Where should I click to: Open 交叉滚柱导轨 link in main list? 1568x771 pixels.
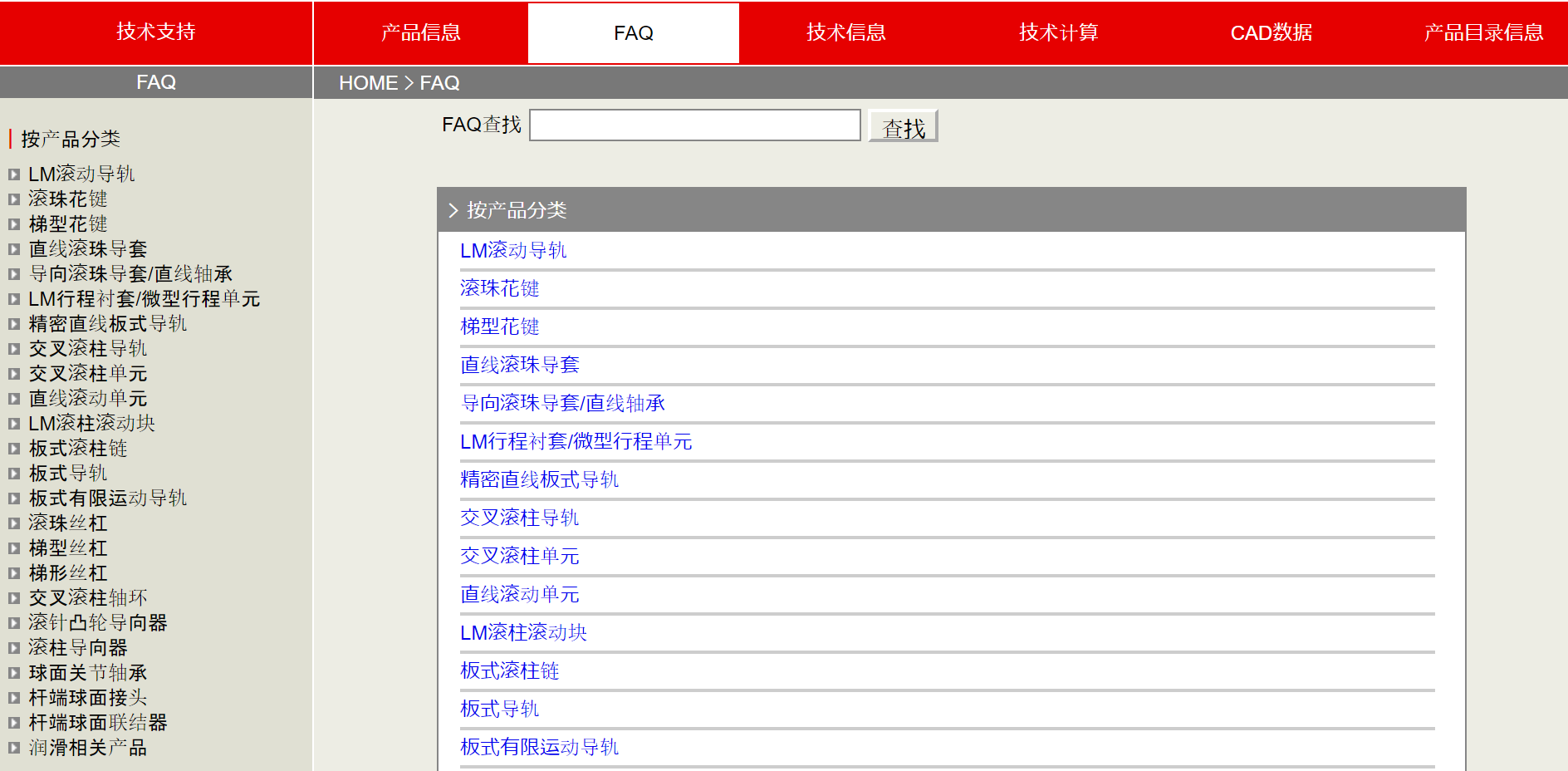pos(520,518)
